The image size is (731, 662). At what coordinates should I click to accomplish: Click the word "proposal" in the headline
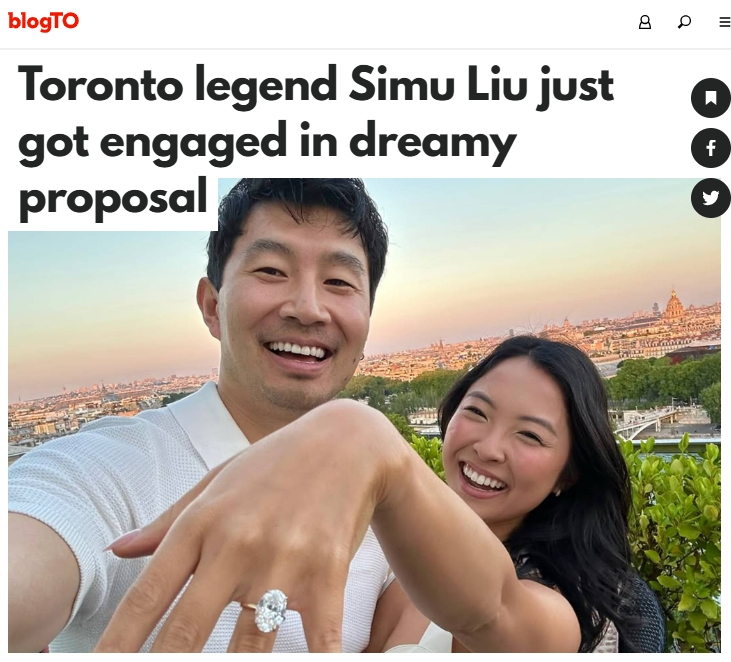[113, 199]
